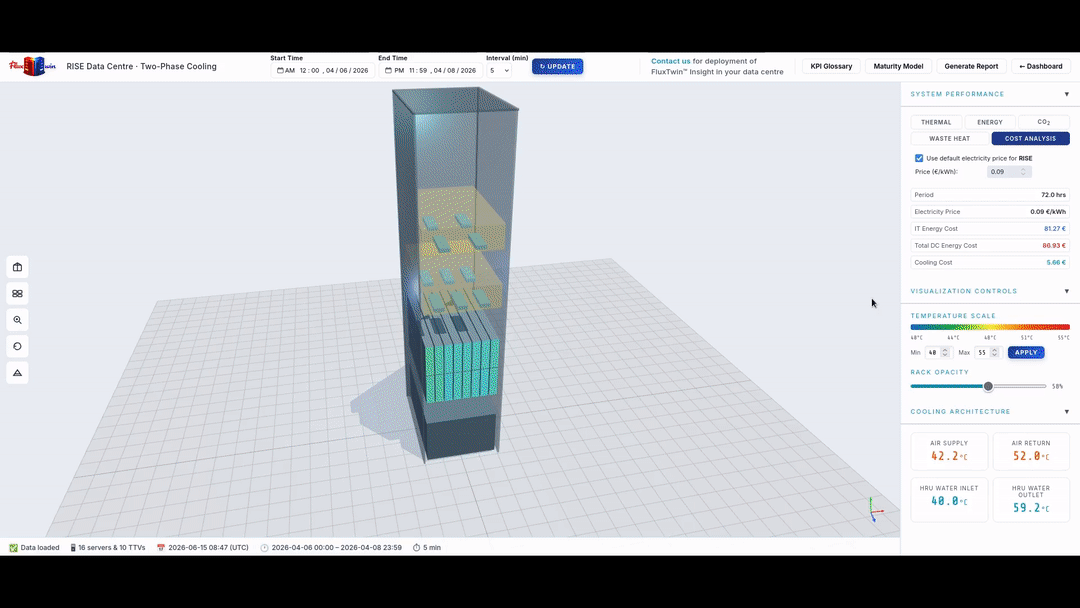Open the Interval minutes dropdown
The image size is (1080, 608).
pos(499,70)
